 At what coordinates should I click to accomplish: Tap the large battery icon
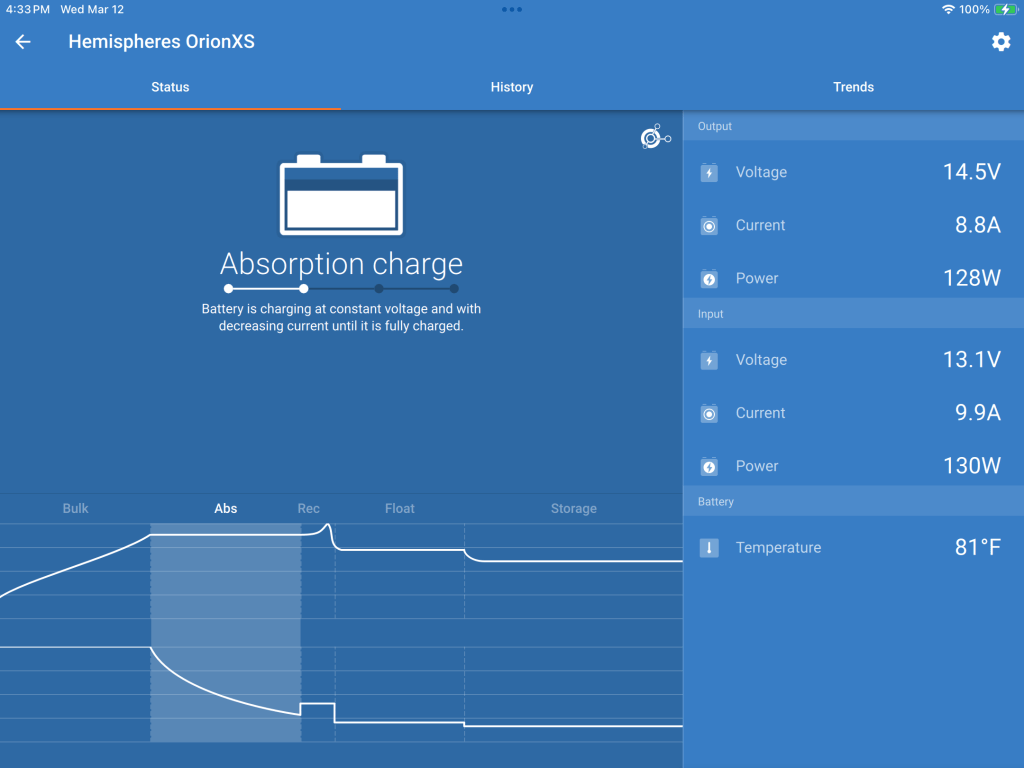click(341, 195)
